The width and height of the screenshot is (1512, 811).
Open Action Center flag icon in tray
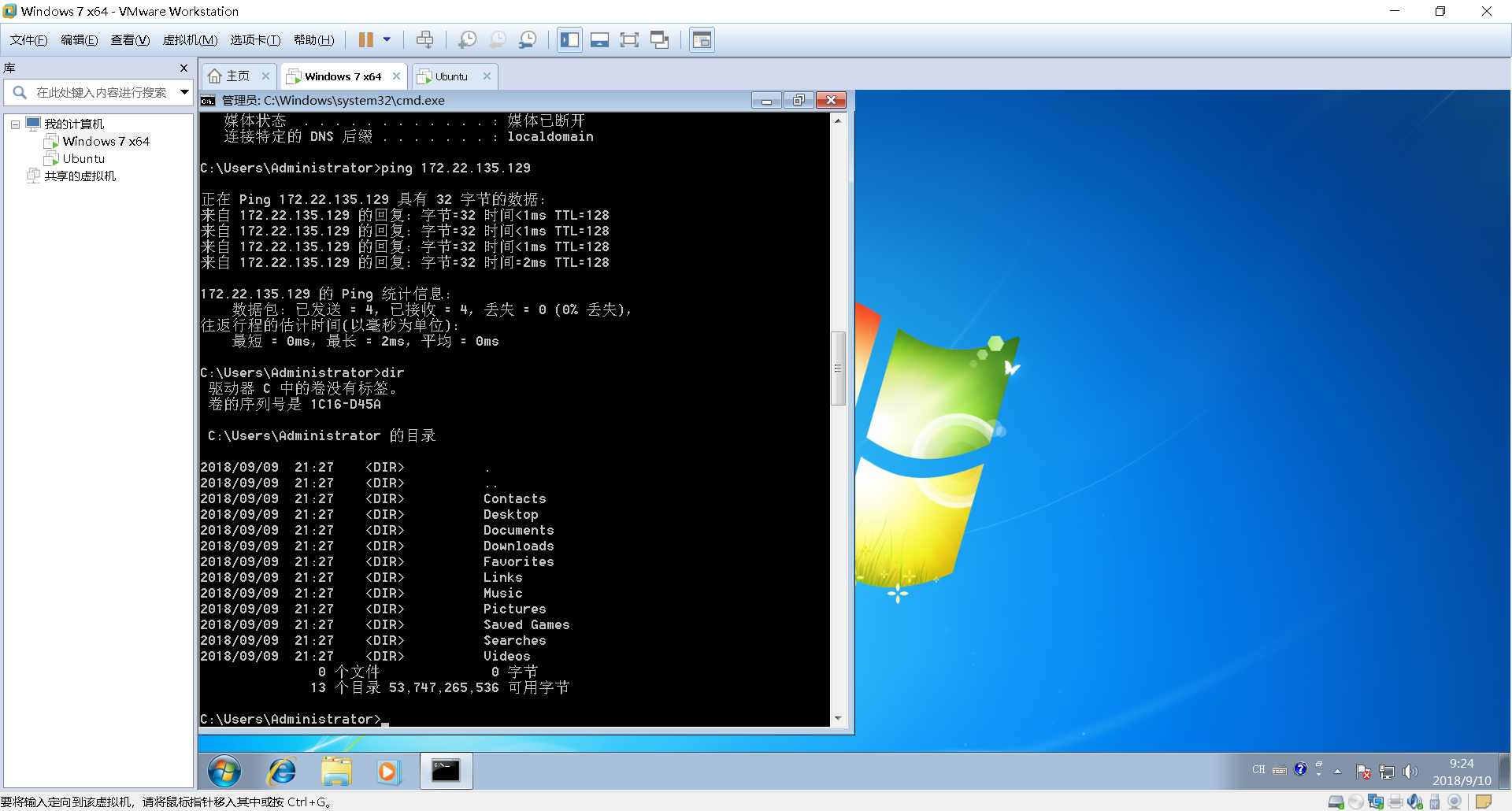tap(1364, 772)
